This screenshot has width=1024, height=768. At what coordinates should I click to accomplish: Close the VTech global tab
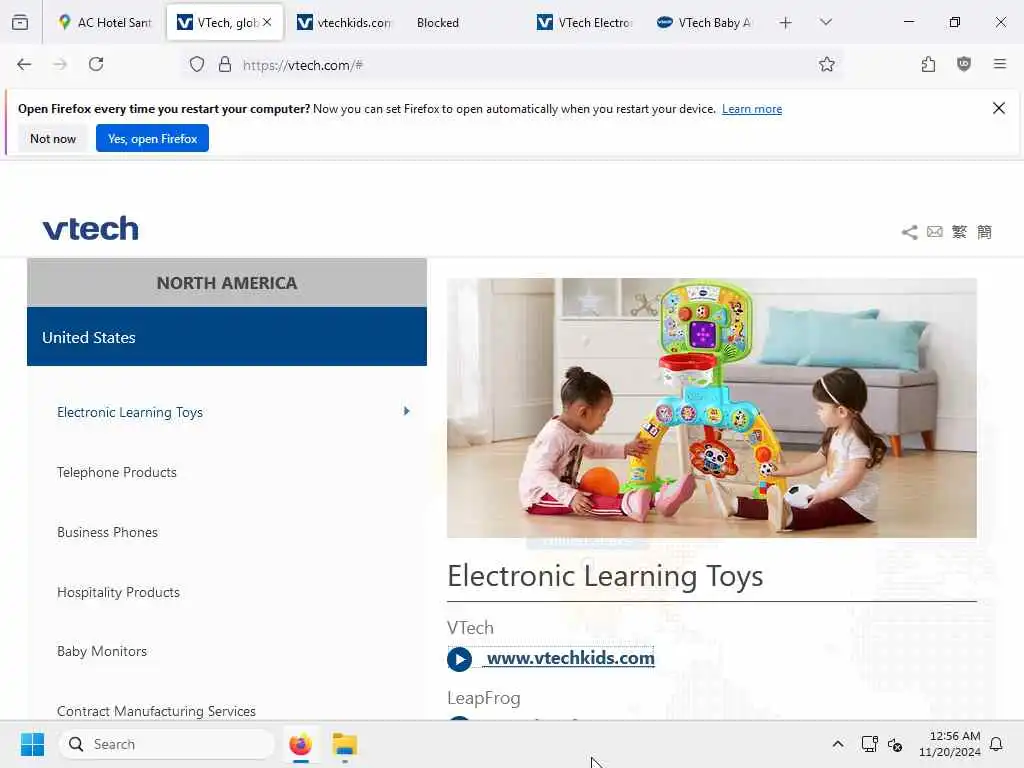tap(267, 22)
